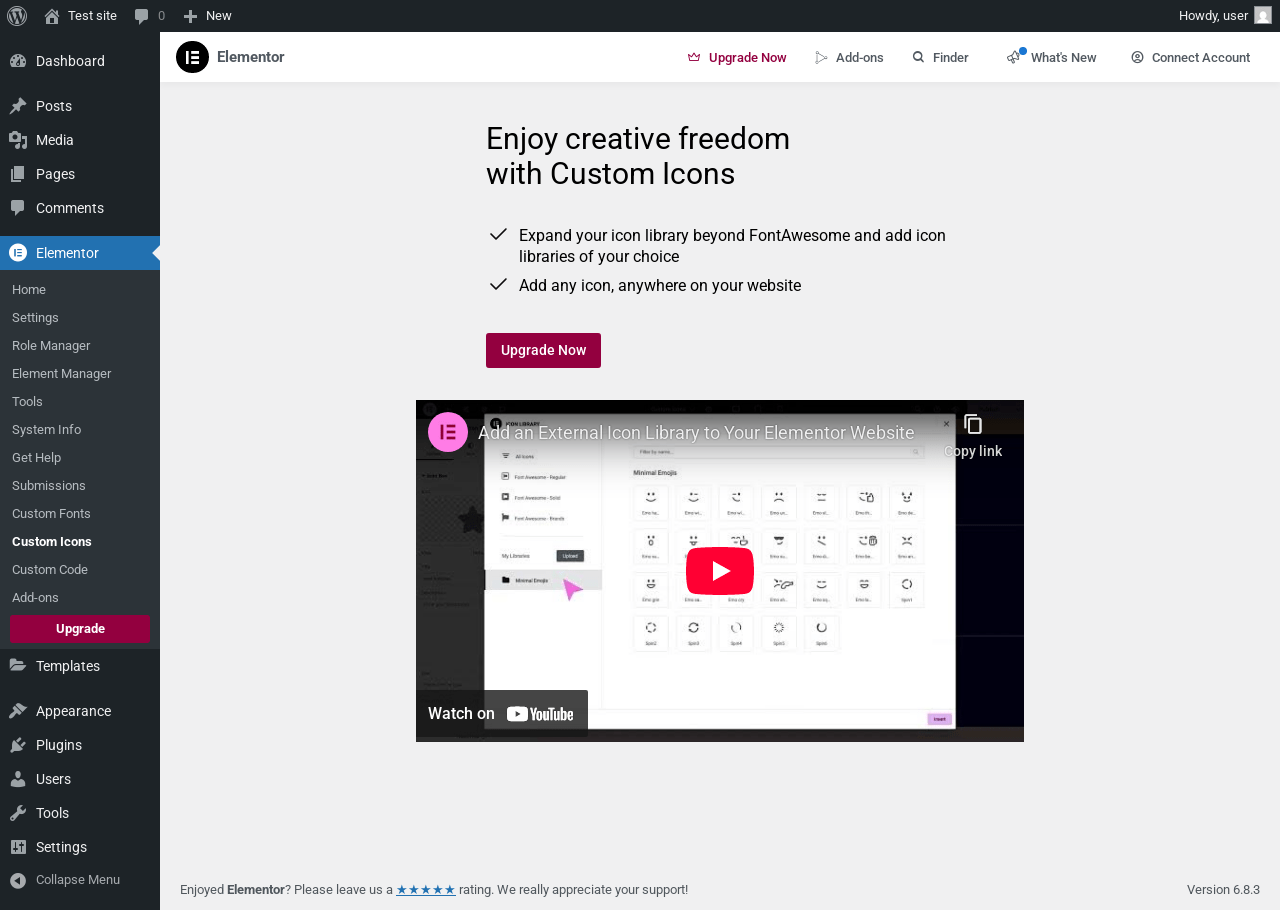Open the Dashboard menu label
This screenshot has height=910, width=1280.
(x=70, y=61)
